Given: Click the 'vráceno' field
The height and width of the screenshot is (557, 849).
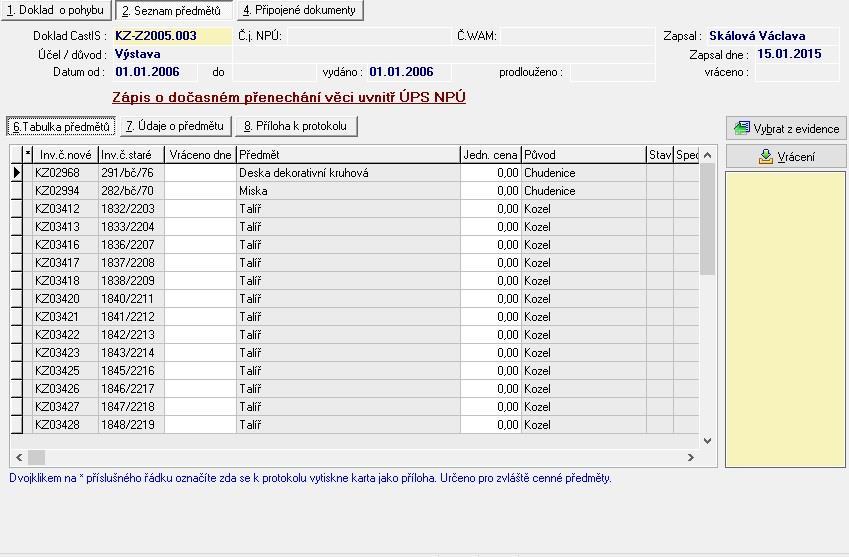Looking at the screenshot, I should coord(797,72).
